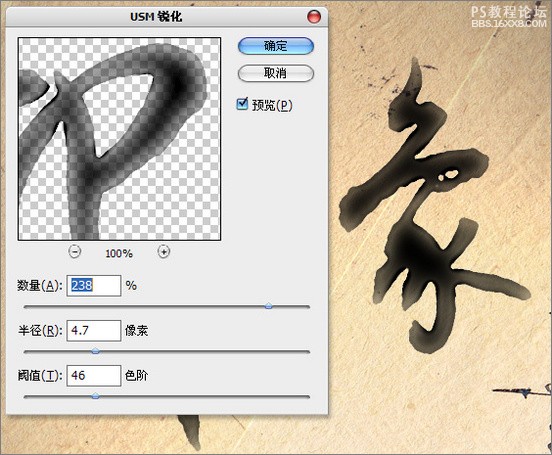Screen dimensions: 552x455
Task: Click the radius slider handle
Action: click(95, 351)
